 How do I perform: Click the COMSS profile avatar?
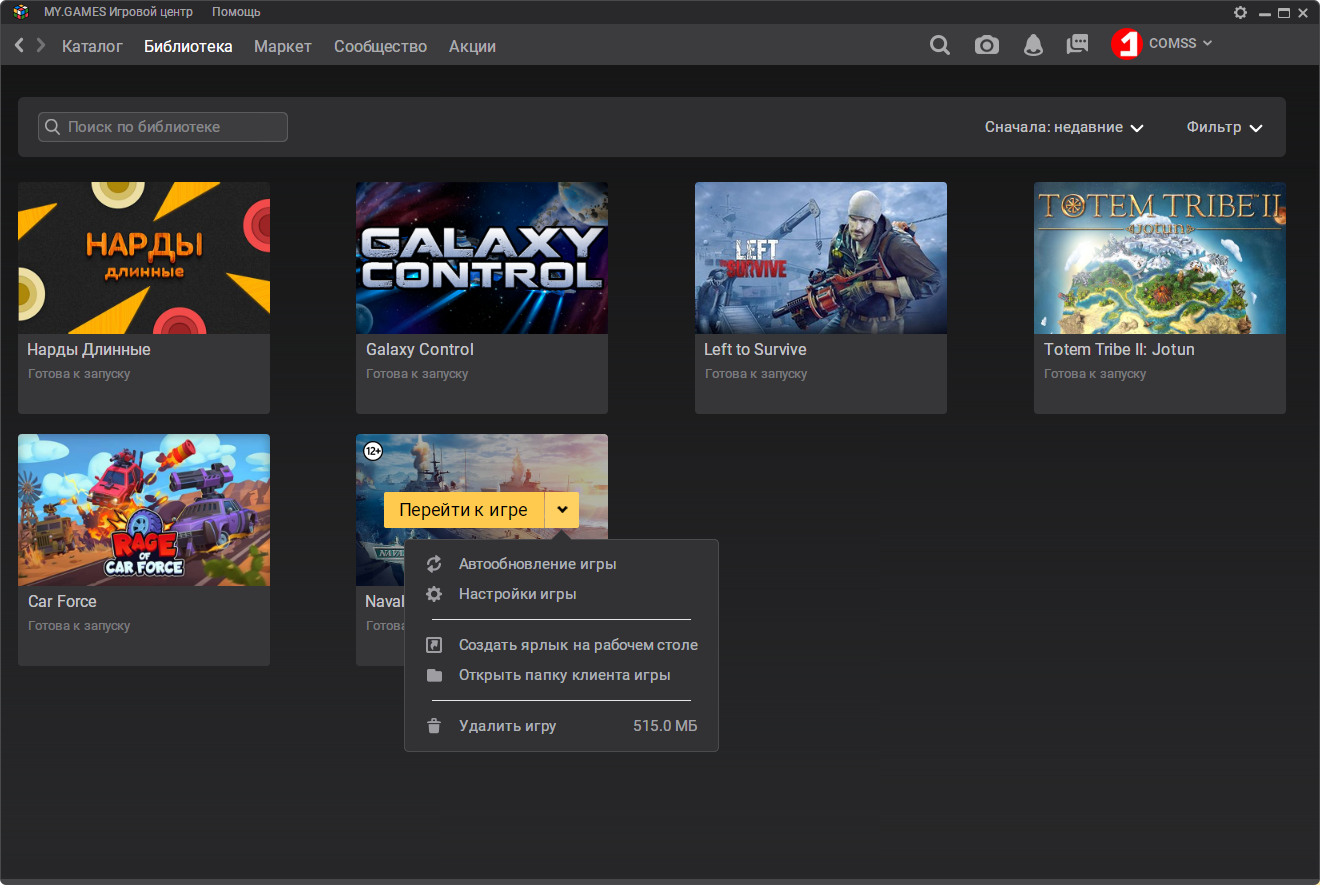[1126, 44]
